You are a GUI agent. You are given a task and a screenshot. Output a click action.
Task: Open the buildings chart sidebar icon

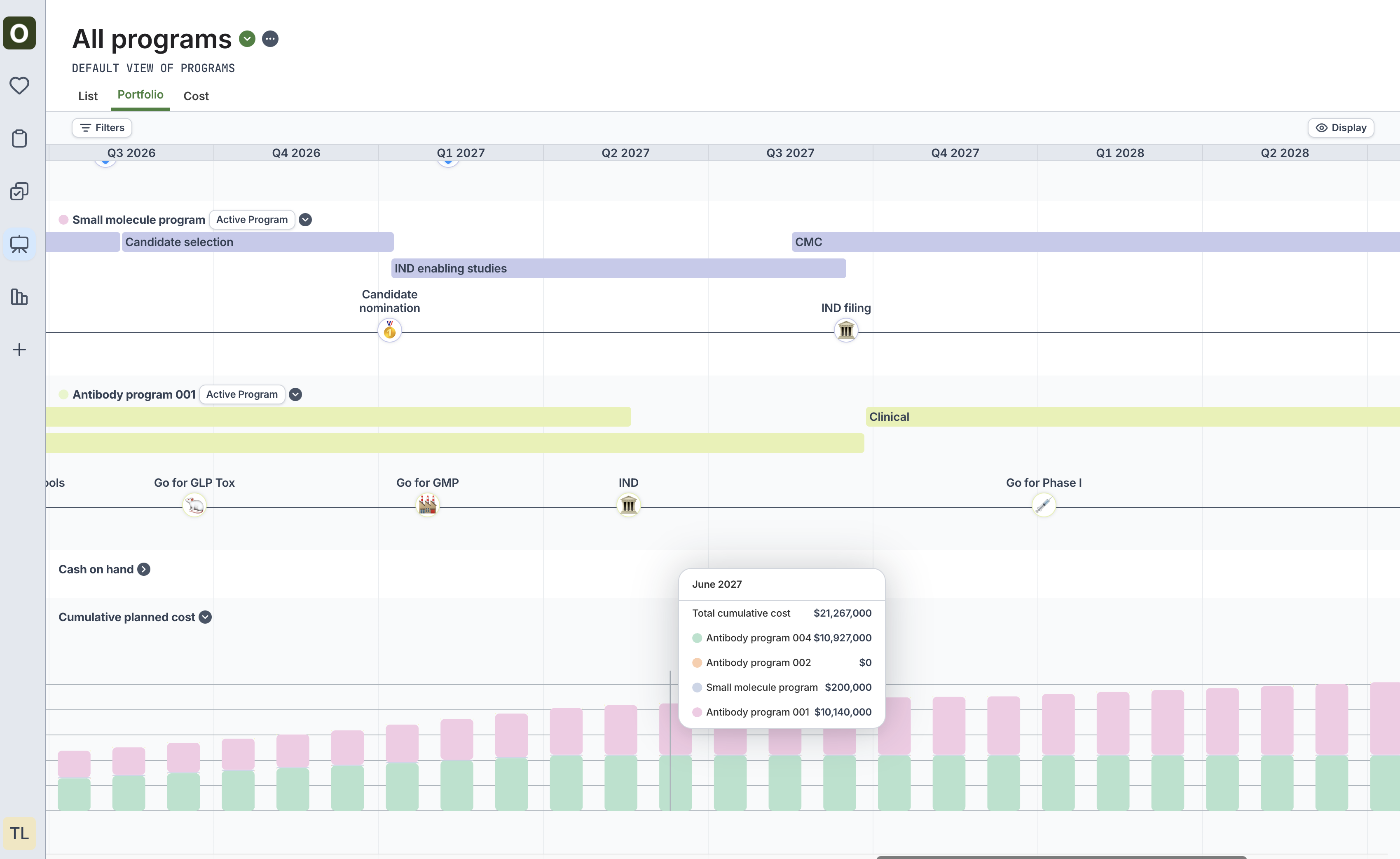(x=19, y=297)
